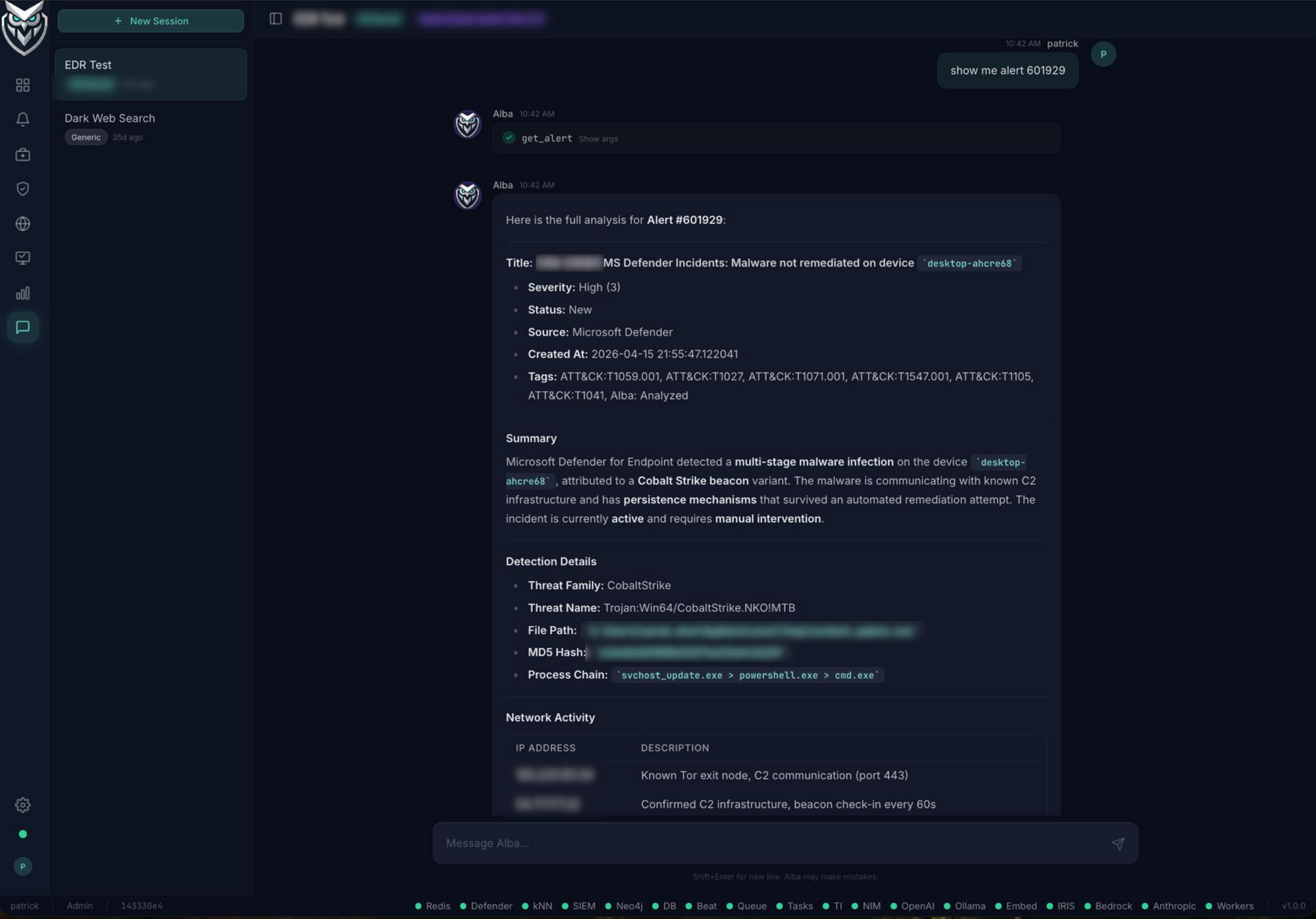Open alerts via the bell icon
1316x919 pixels.
[23, 119]
